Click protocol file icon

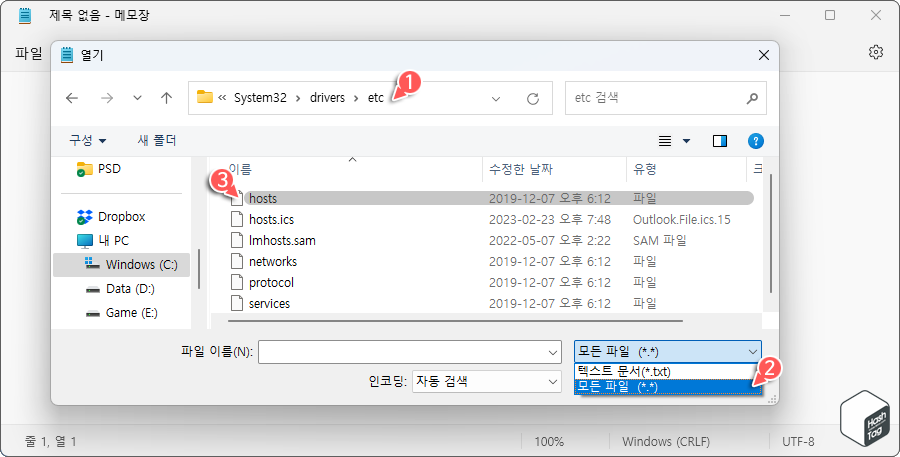[237, 282]
